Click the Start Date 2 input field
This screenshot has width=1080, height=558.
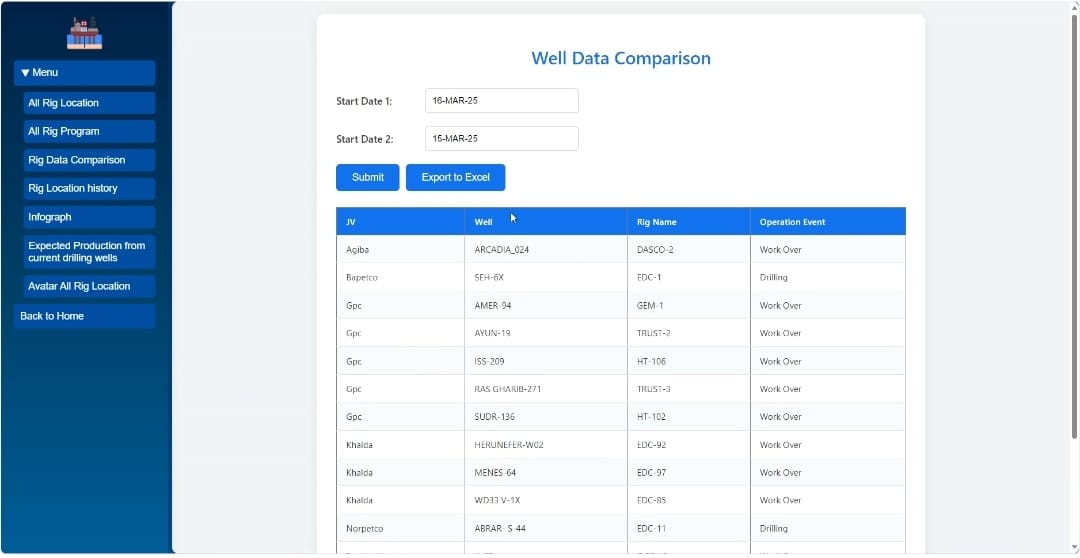[501, 138]
